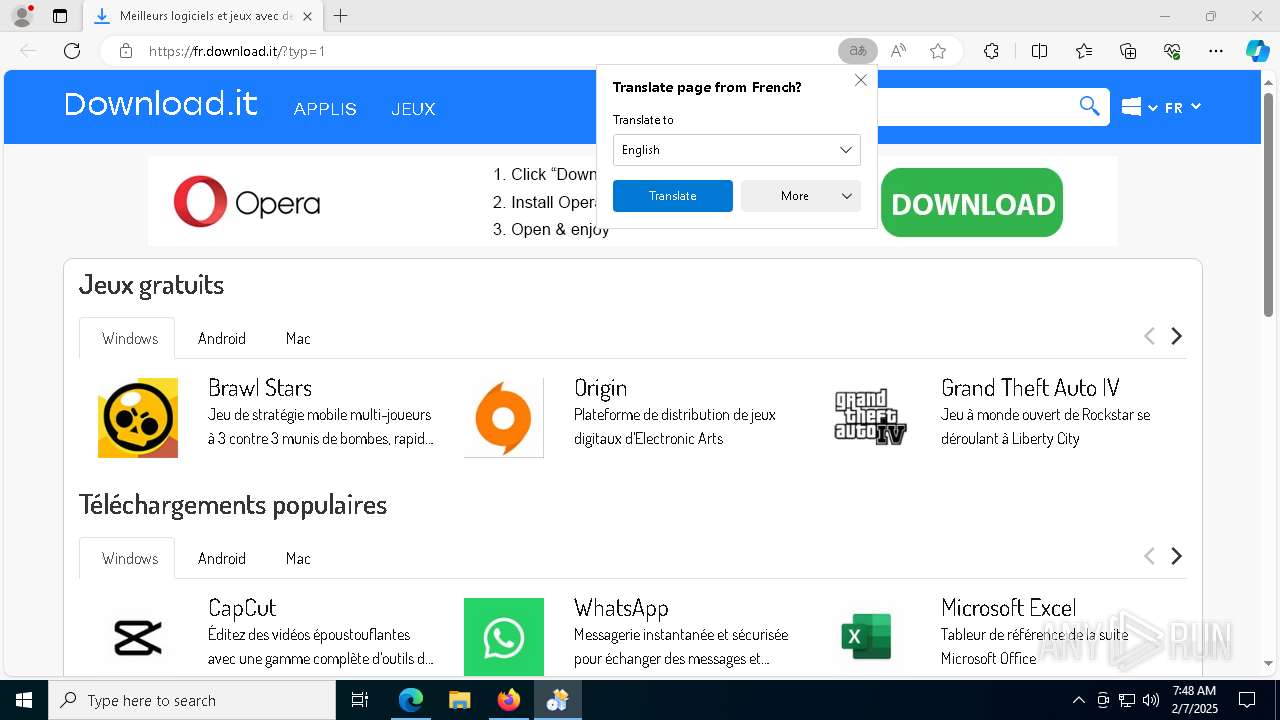Click the CapCut app icon
The width and height of the screenshot is (1280, 720).
138,637
